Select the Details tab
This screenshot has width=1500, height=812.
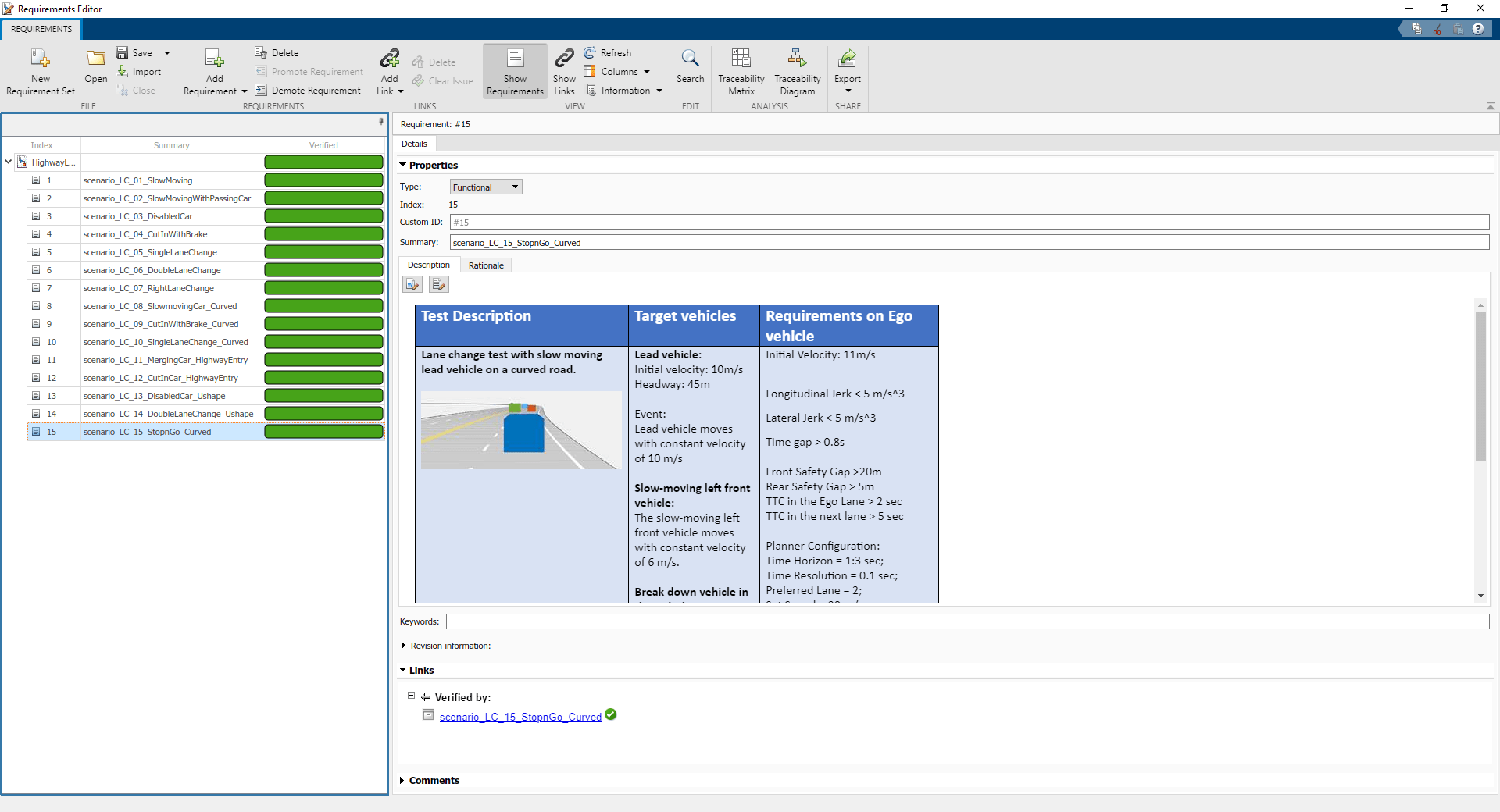tap(414, 144)
